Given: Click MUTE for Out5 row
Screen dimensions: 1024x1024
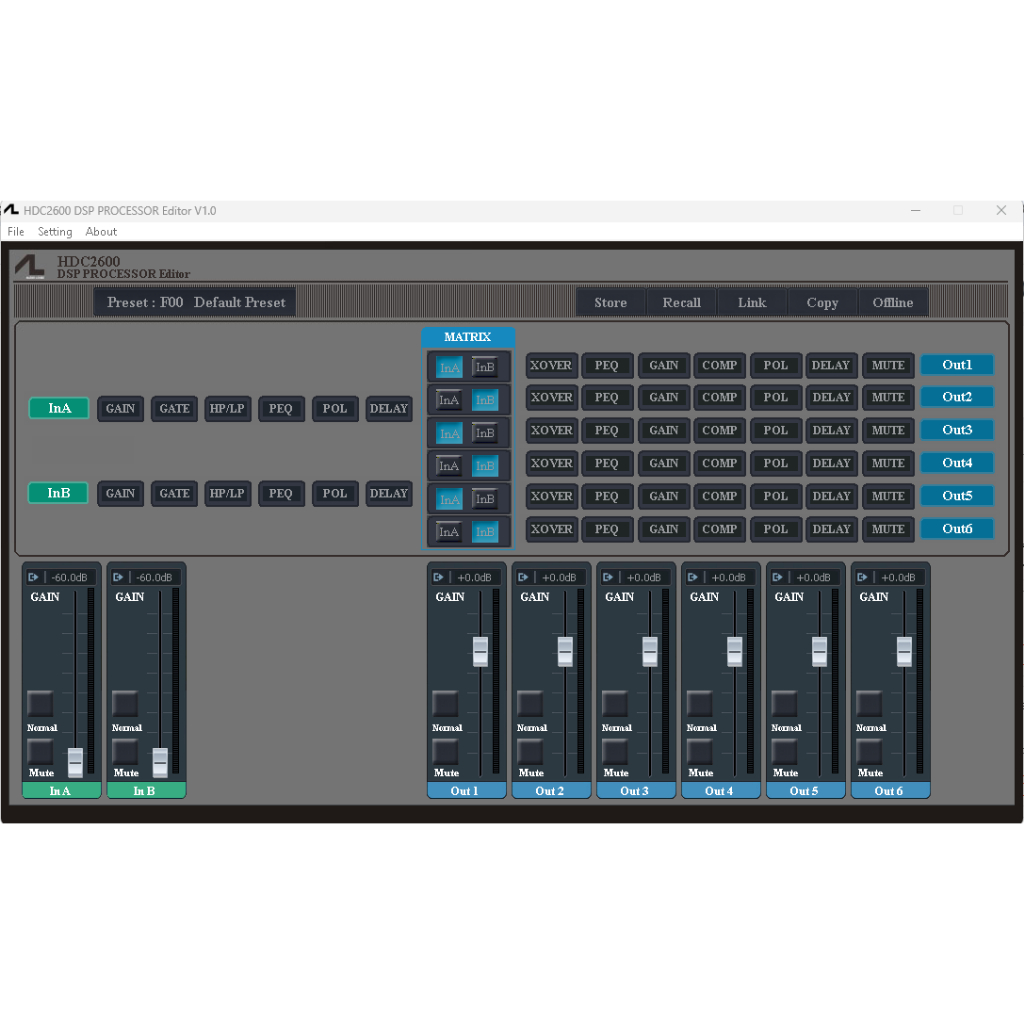Looking at the screenshot, I should pos(888,496).
